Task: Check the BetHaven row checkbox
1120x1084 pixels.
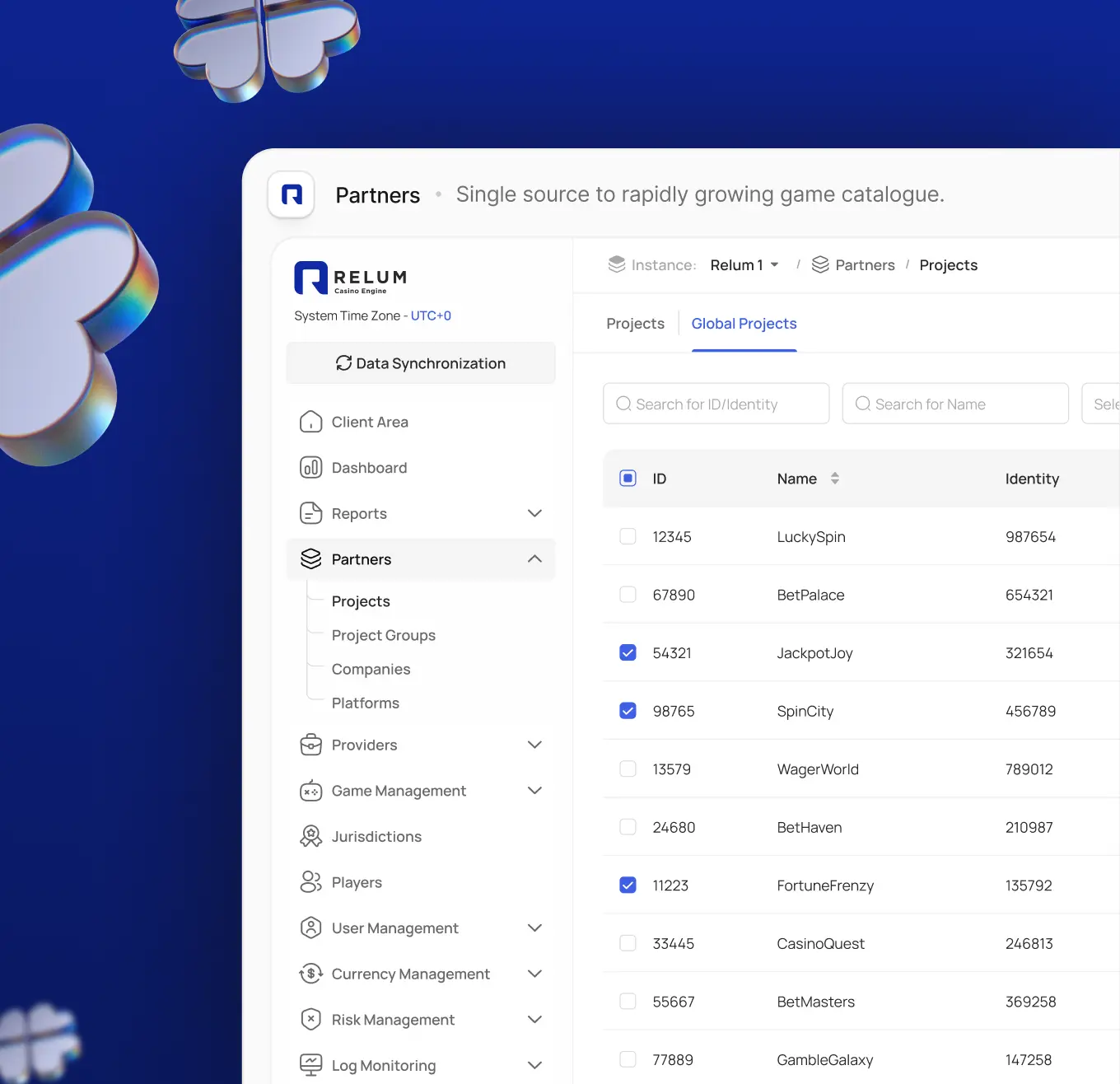Action: pos(628,827)
